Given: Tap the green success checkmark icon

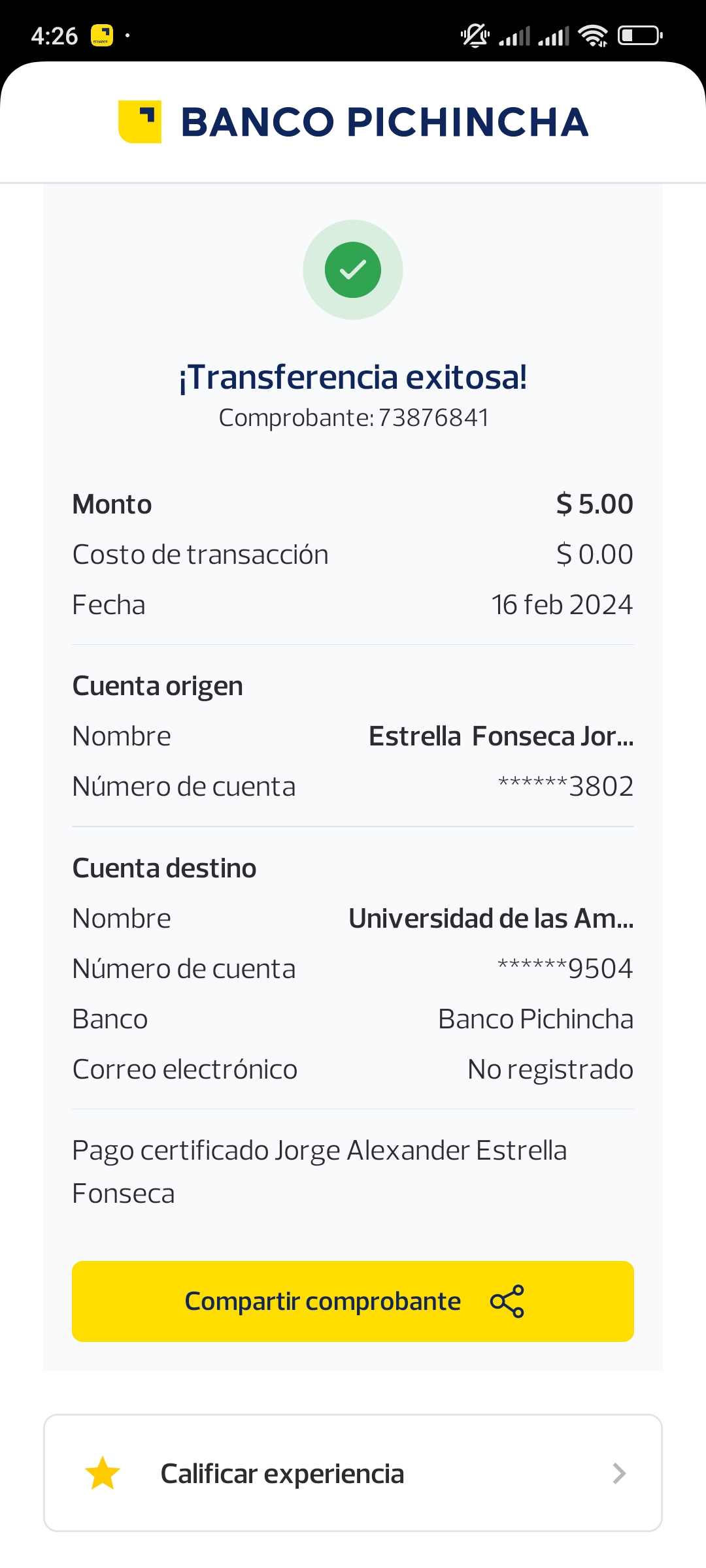Looking at the screenshot, I should (353, 270).
